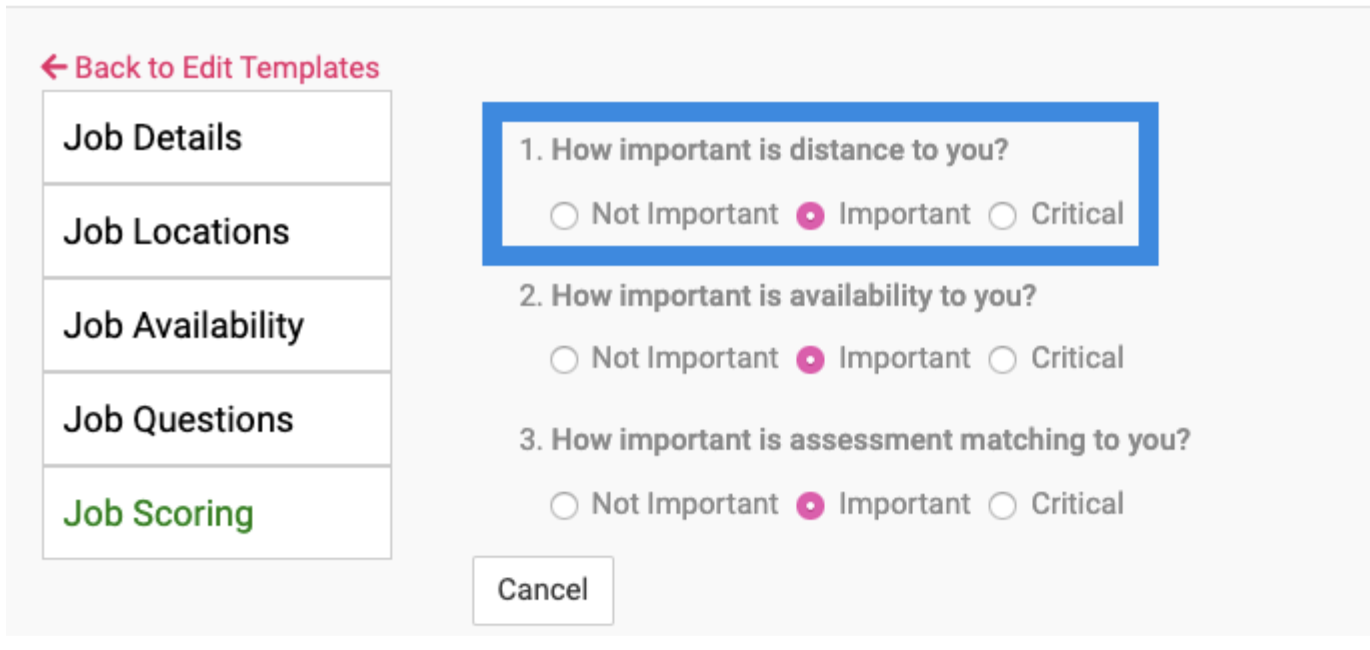Mark assessment matching as Critical
The width and height of the screenshot is (1370, 650).
[x=1002, y=506]
